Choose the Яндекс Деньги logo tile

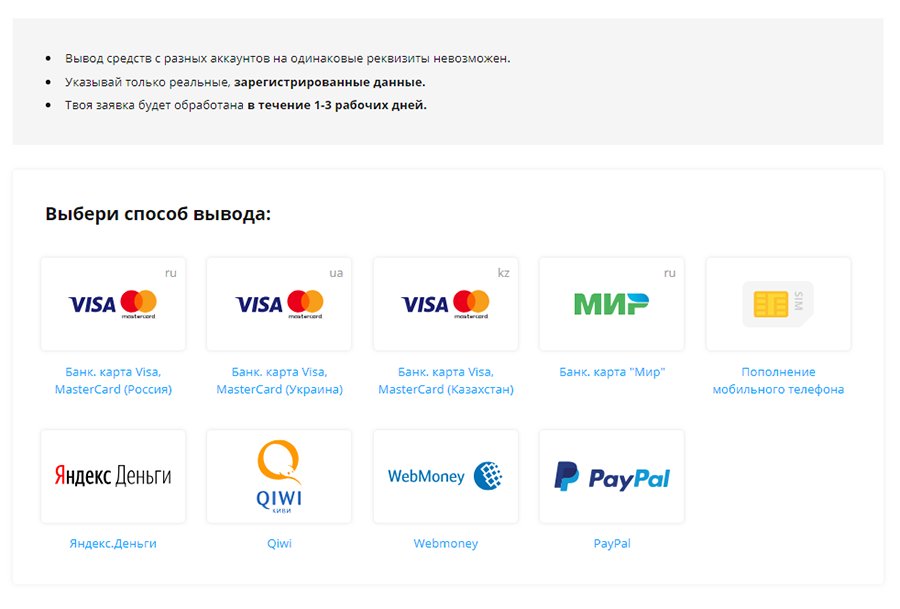[113, 476]
